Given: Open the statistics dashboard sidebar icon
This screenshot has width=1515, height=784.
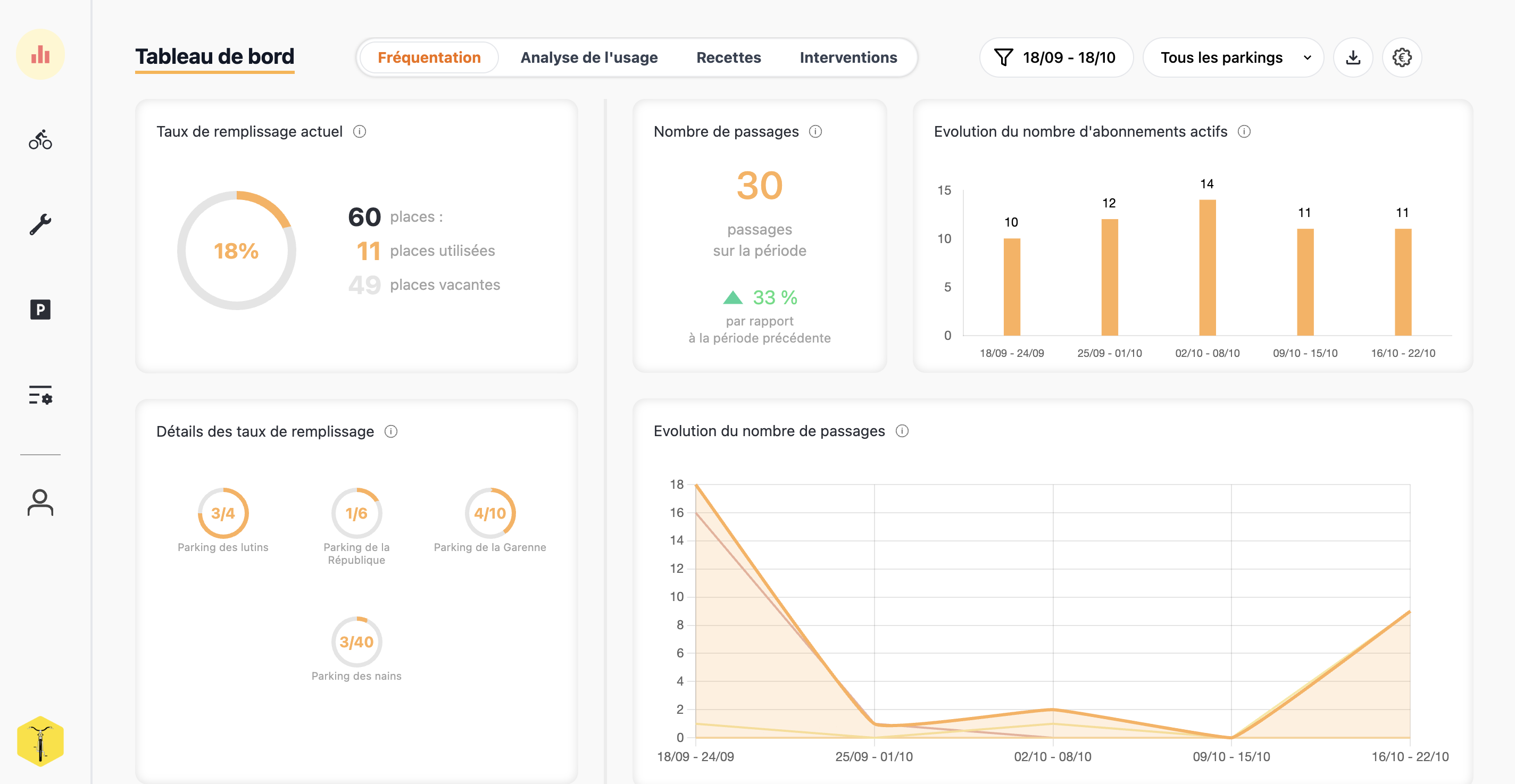Looking at the screenshot, I should 40,55.
